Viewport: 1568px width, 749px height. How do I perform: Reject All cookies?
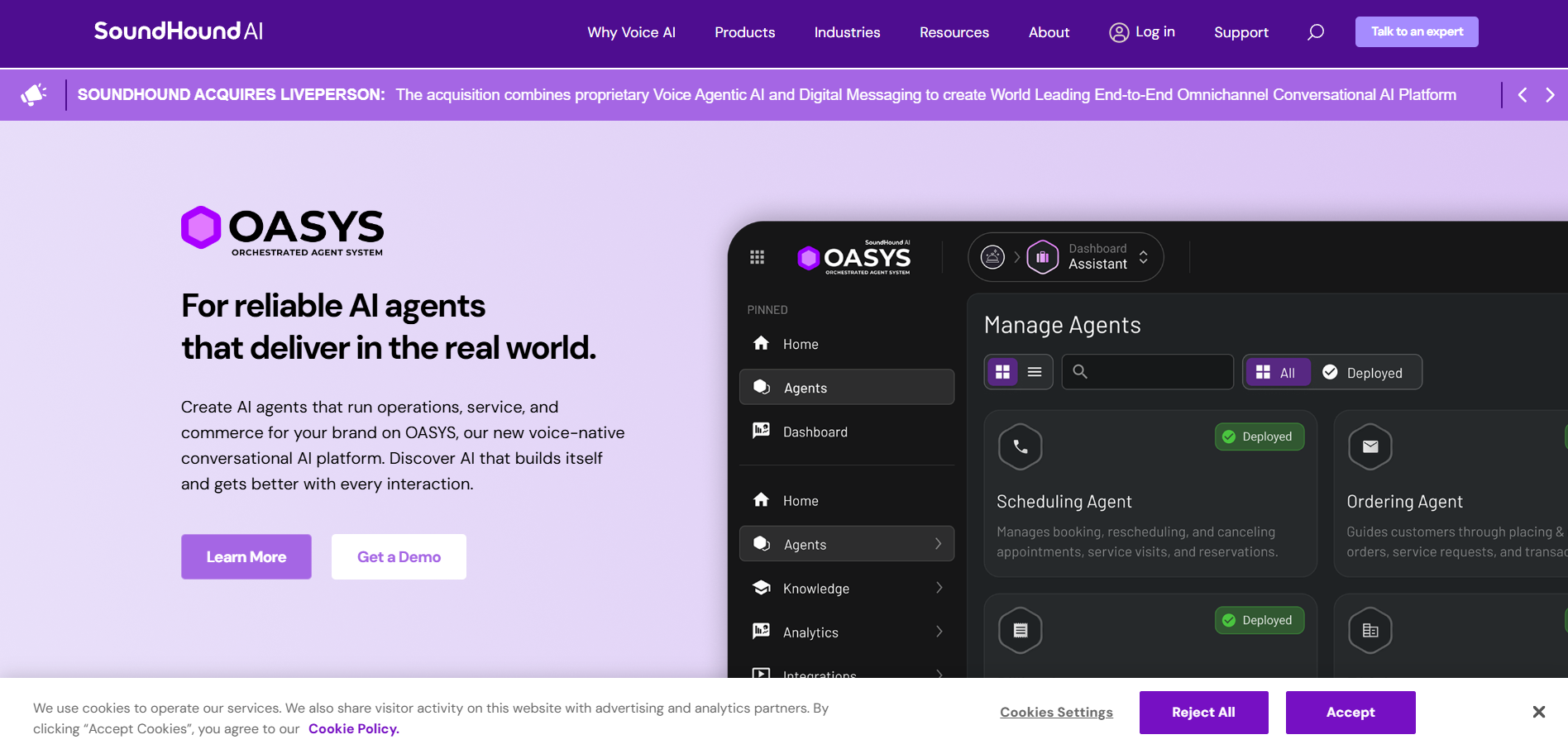(1203, 712)
